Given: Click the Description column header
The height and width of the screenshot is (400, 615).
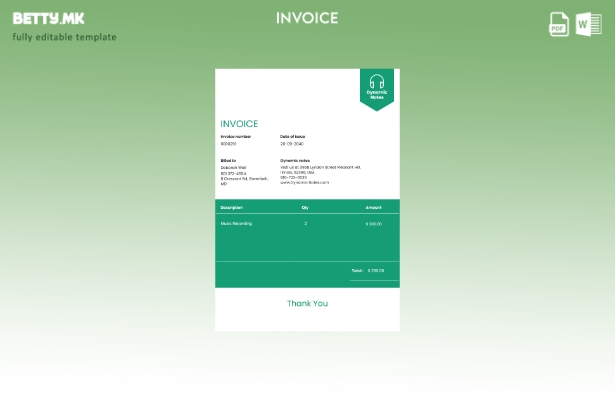Looking at the screenshot, I should [231, 207].
